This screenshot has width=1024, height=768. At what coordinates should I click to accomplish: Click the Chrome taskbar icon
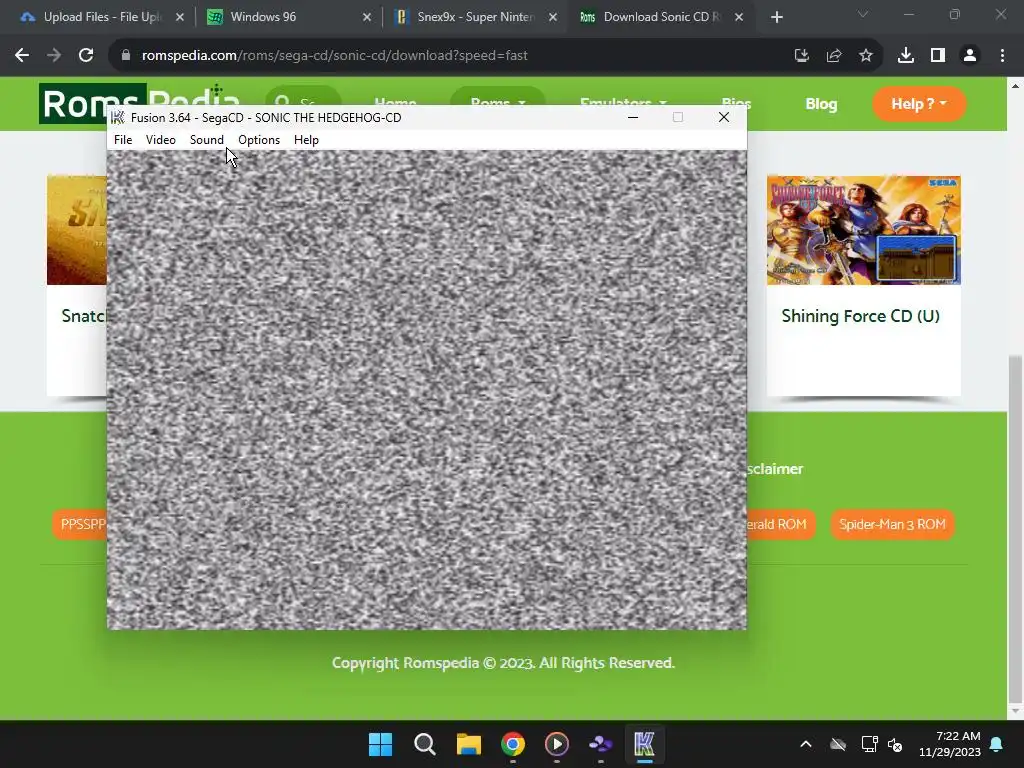click(513, 744)
